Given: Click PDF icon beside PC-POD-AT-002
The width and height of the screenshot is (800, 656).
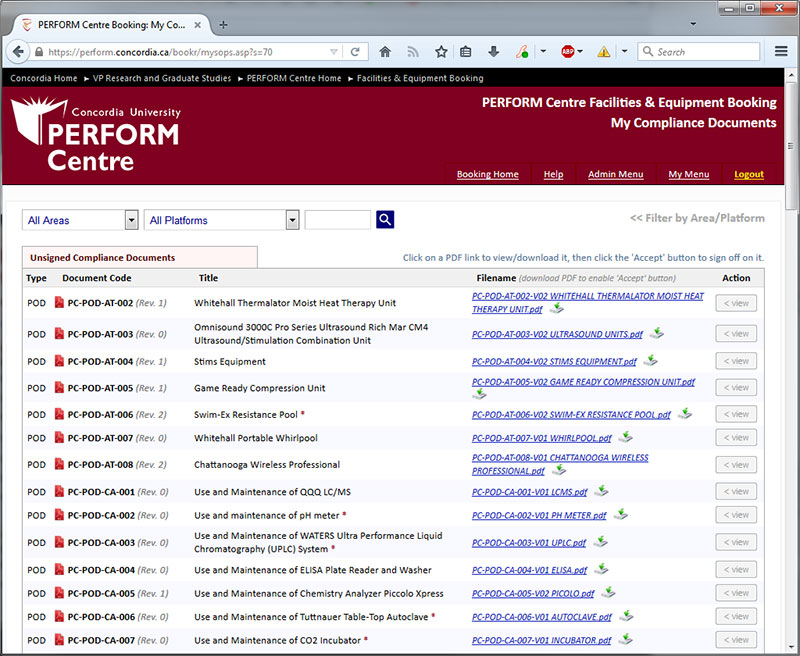Looking at the screenshot, I should [59, 303].
